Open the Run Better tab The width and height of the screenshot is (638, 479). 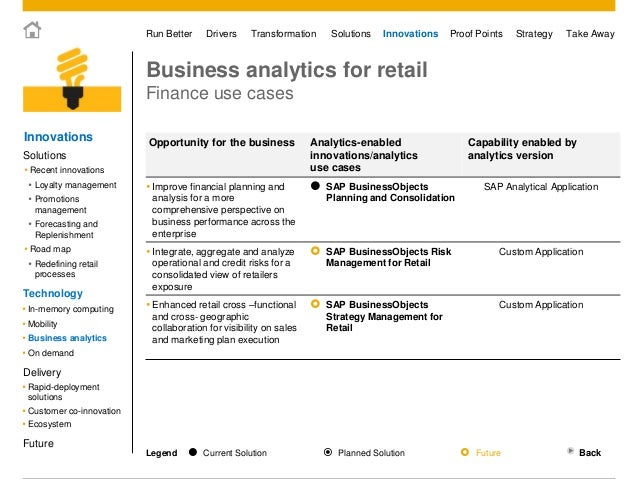point(169,34)
